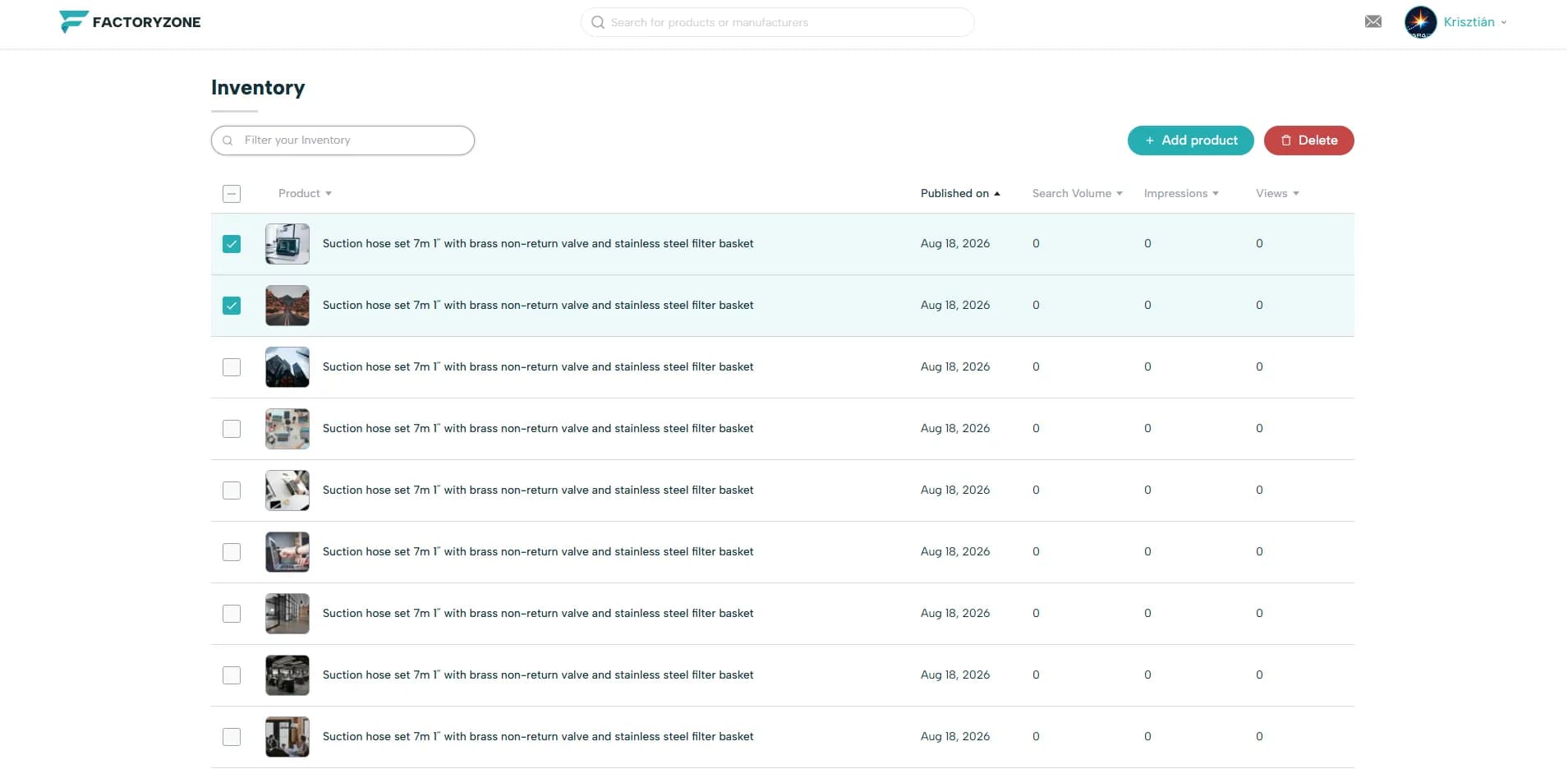The image size is (1568, 769).
Task: Click the Add product button
Action: coord(1190,140)
